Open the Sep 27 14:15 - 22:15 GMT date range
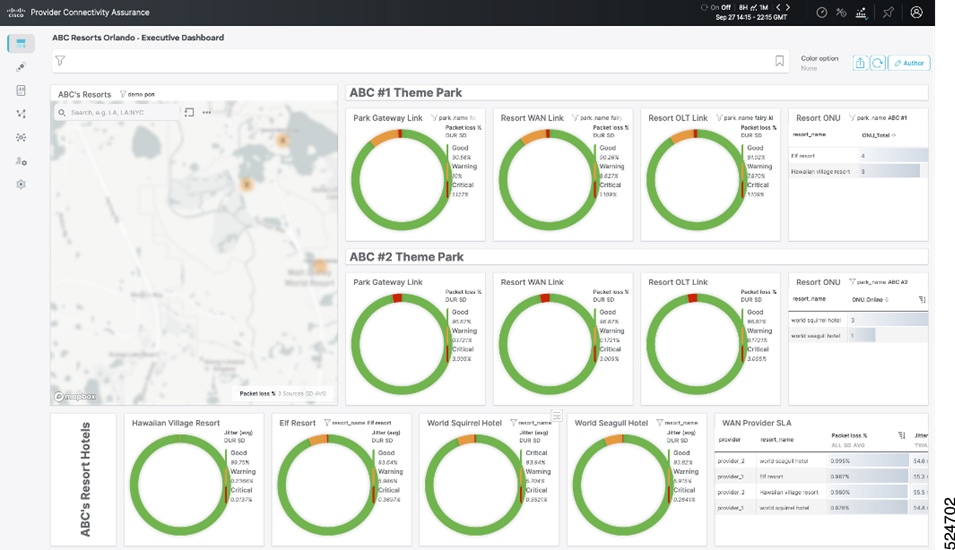The image size is (955, 550). (x=751, y=17)
